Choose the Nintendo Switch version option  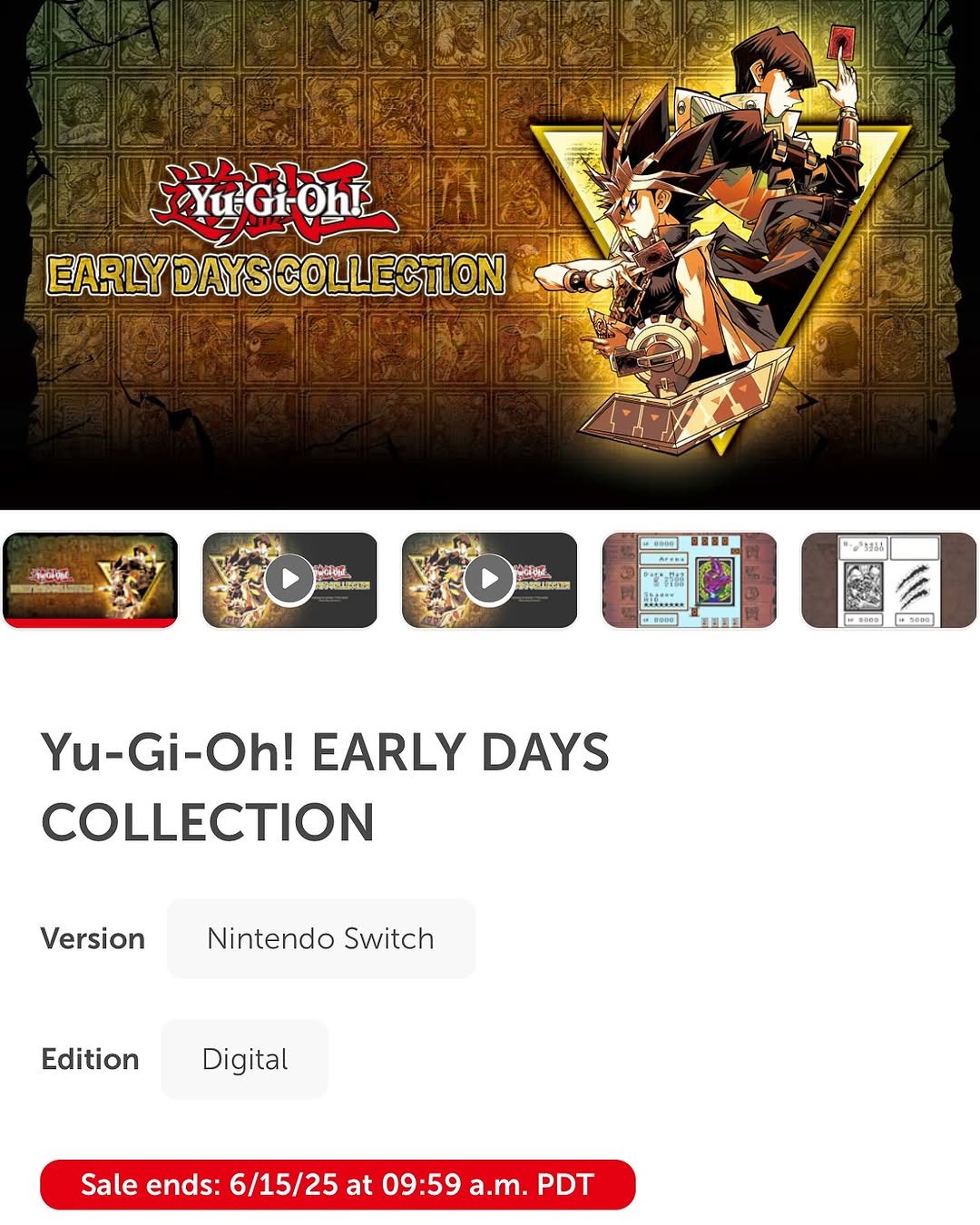point(321,938)
